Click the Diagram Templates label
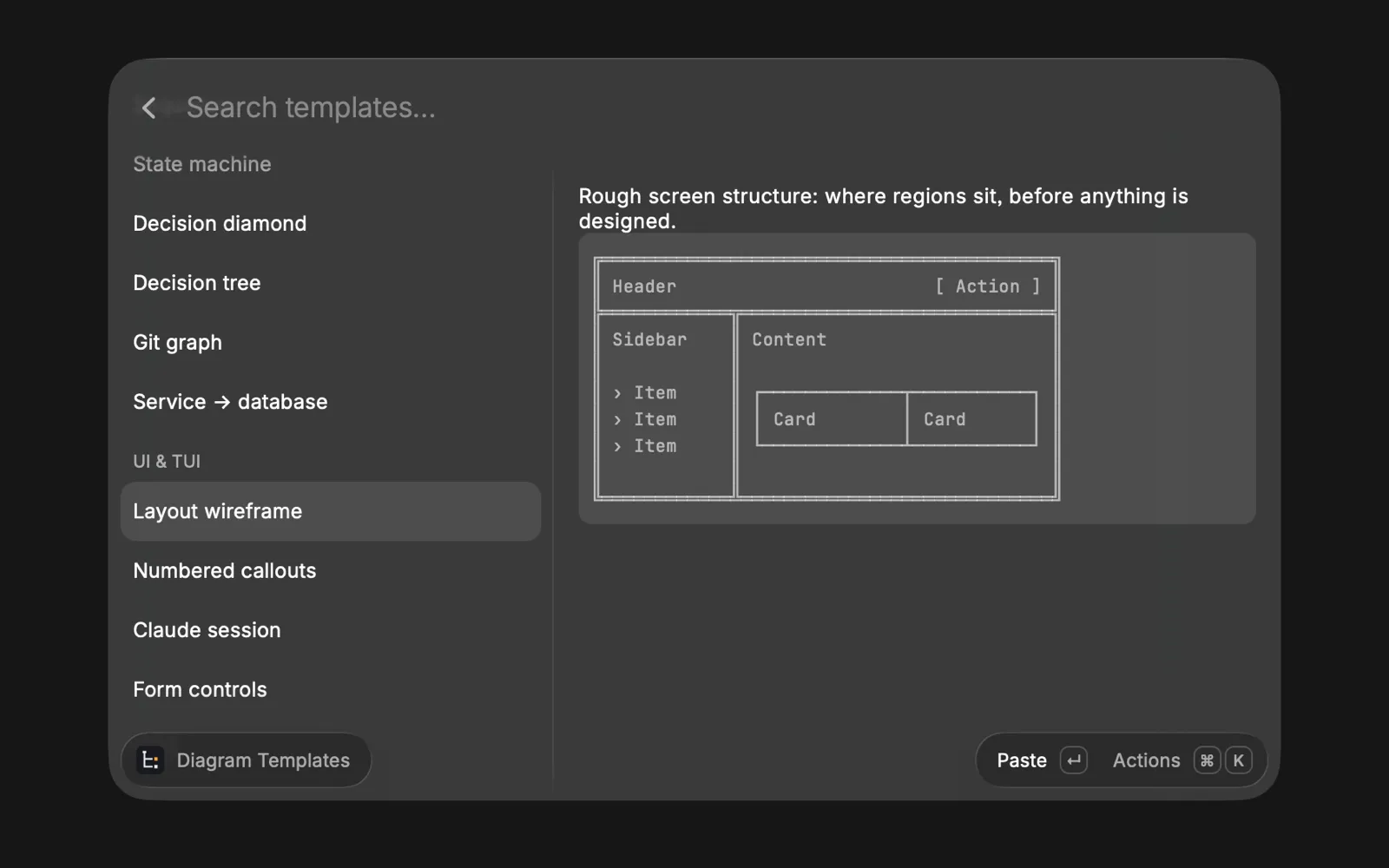This screenshot has height=868, width=1389. pyautogui.click(x=263, y=760)
